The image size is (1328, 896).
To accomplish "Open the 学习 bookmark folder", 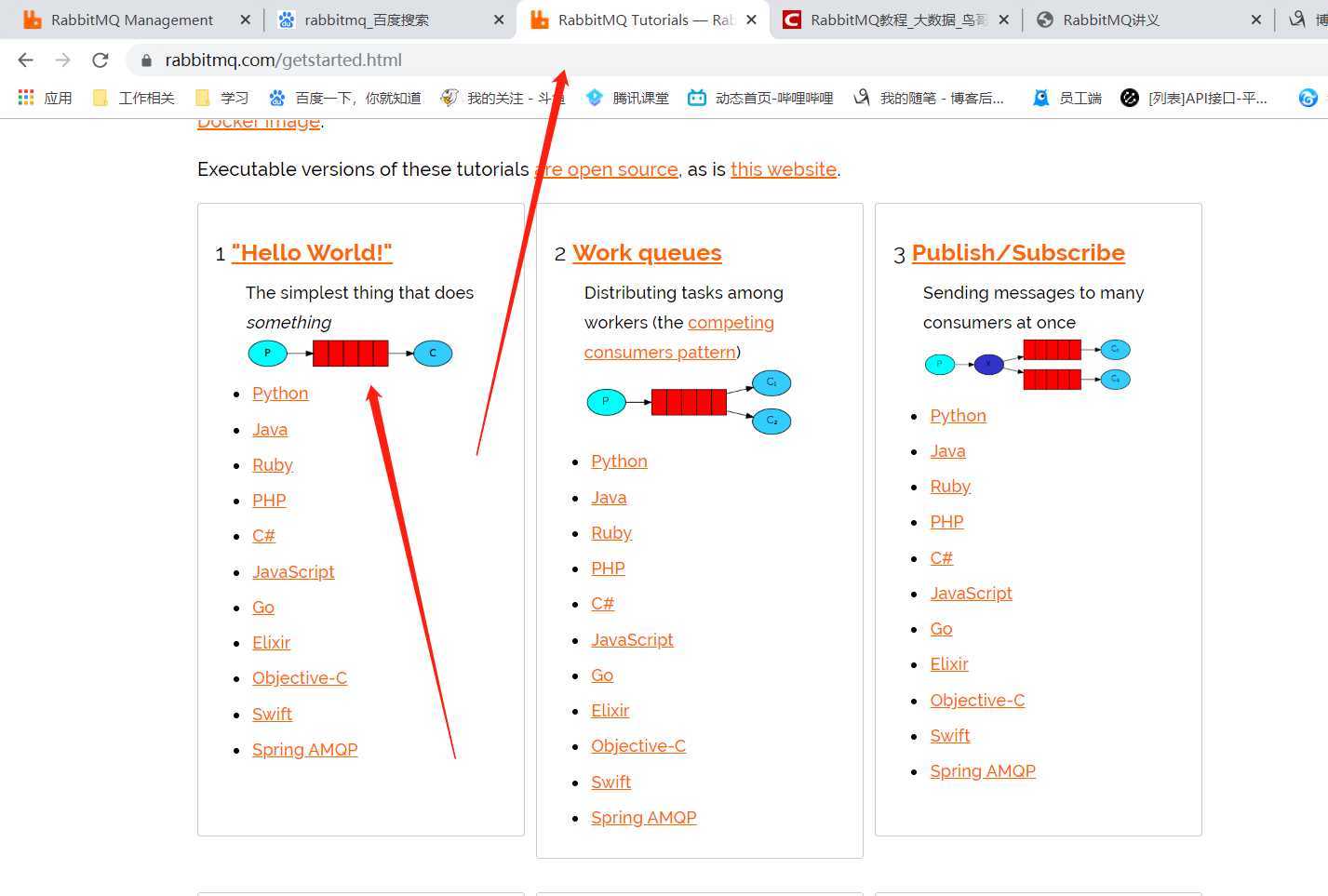I will pos(222,98).
